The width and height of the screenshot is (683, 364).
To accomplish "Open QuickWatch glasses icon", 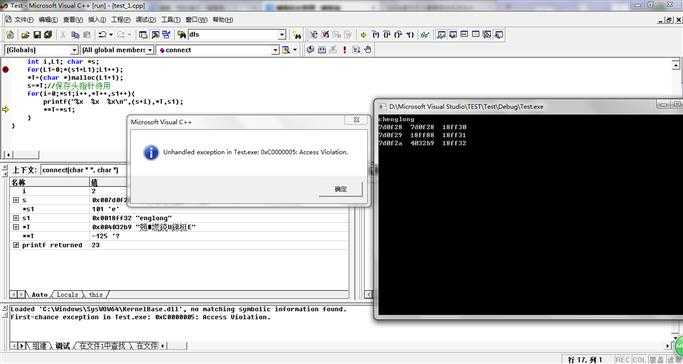I will pyautogui.click(x=425, y=34).
